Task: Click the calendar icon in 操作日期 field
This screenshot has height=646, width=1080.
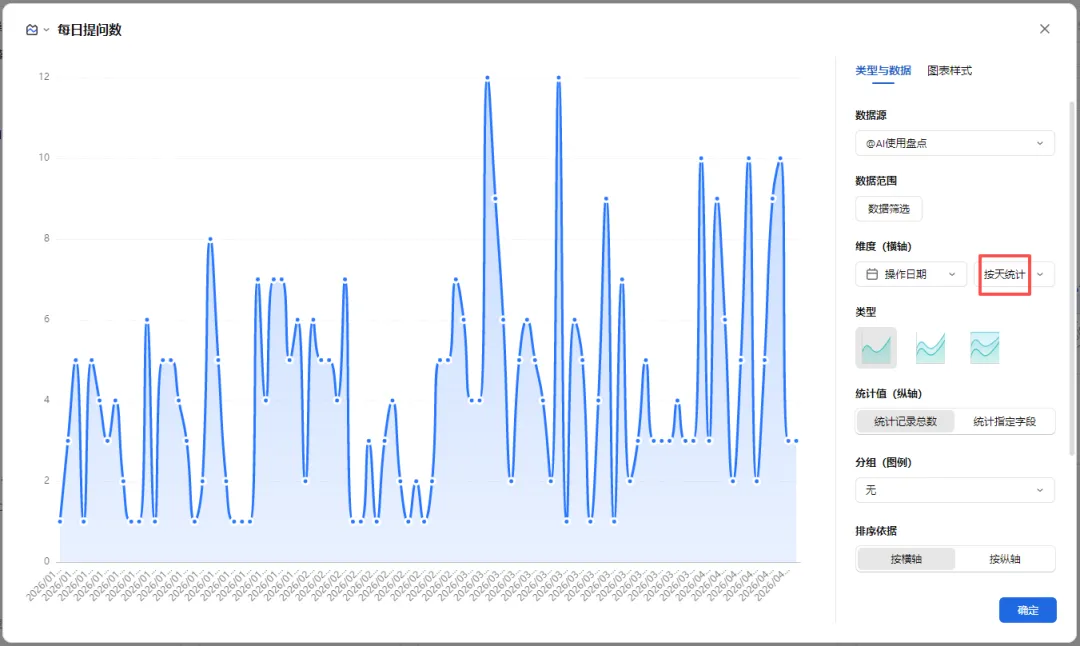Action: coord(872,274)
